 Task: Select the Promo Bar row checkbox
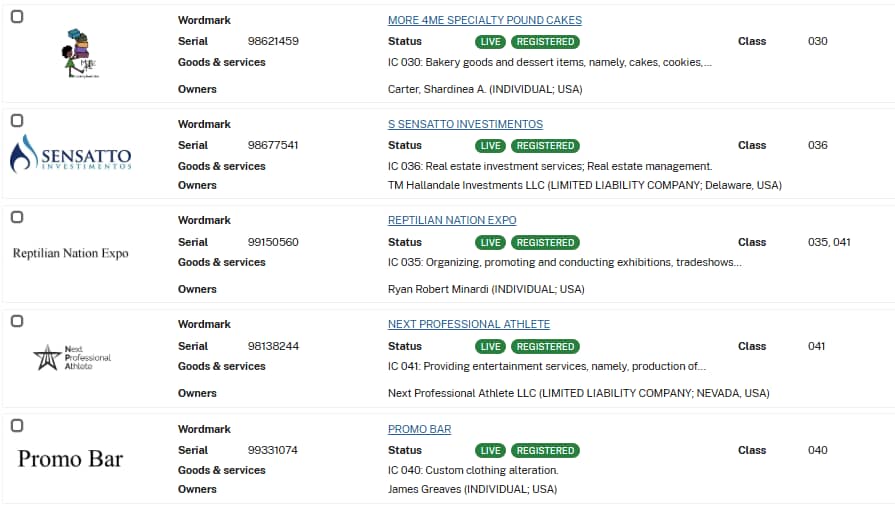pyautogui.click(x=17, y=425)
